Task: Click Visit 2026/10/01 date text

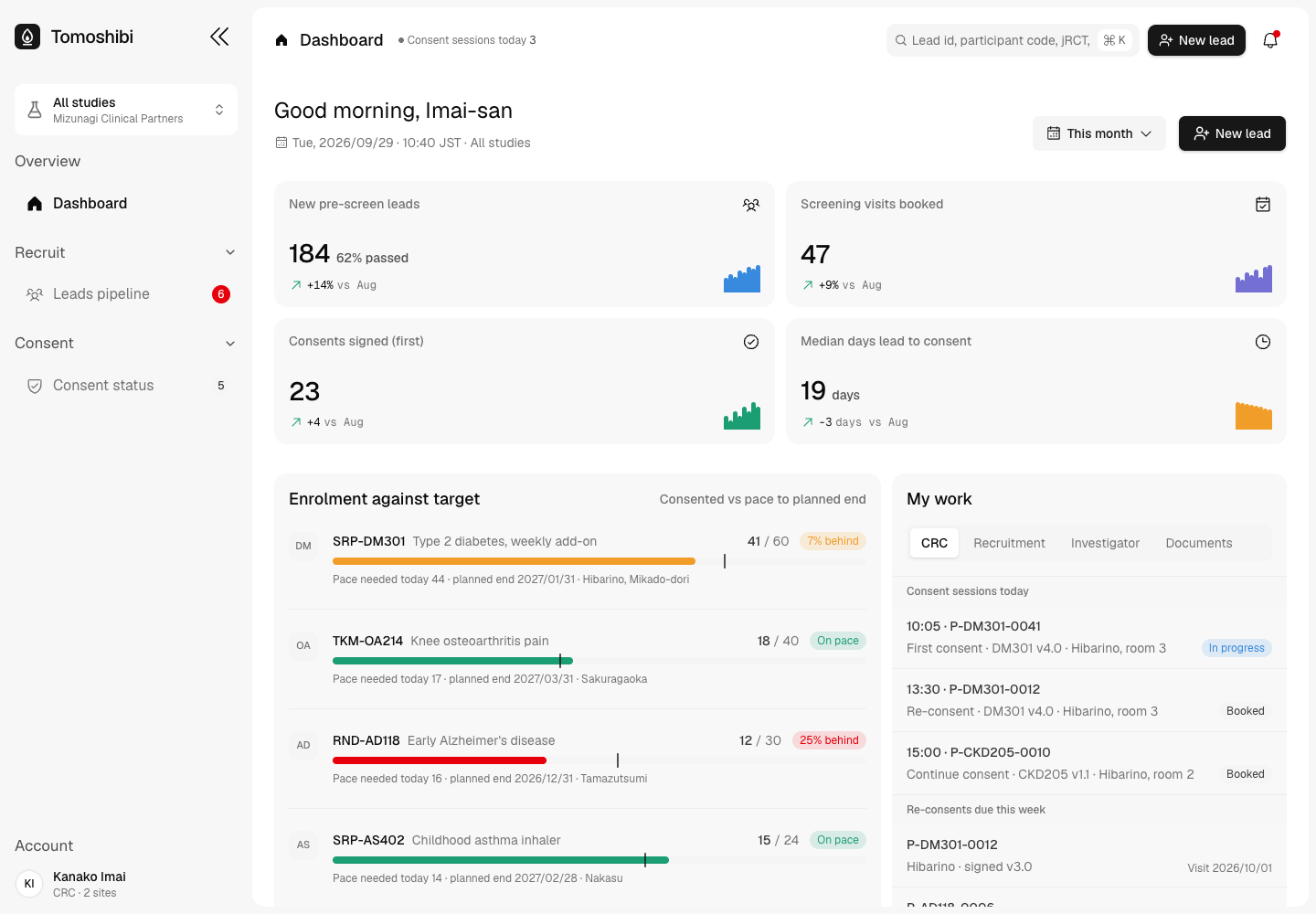Action: pyautogui.click(x=1229, y=868)
